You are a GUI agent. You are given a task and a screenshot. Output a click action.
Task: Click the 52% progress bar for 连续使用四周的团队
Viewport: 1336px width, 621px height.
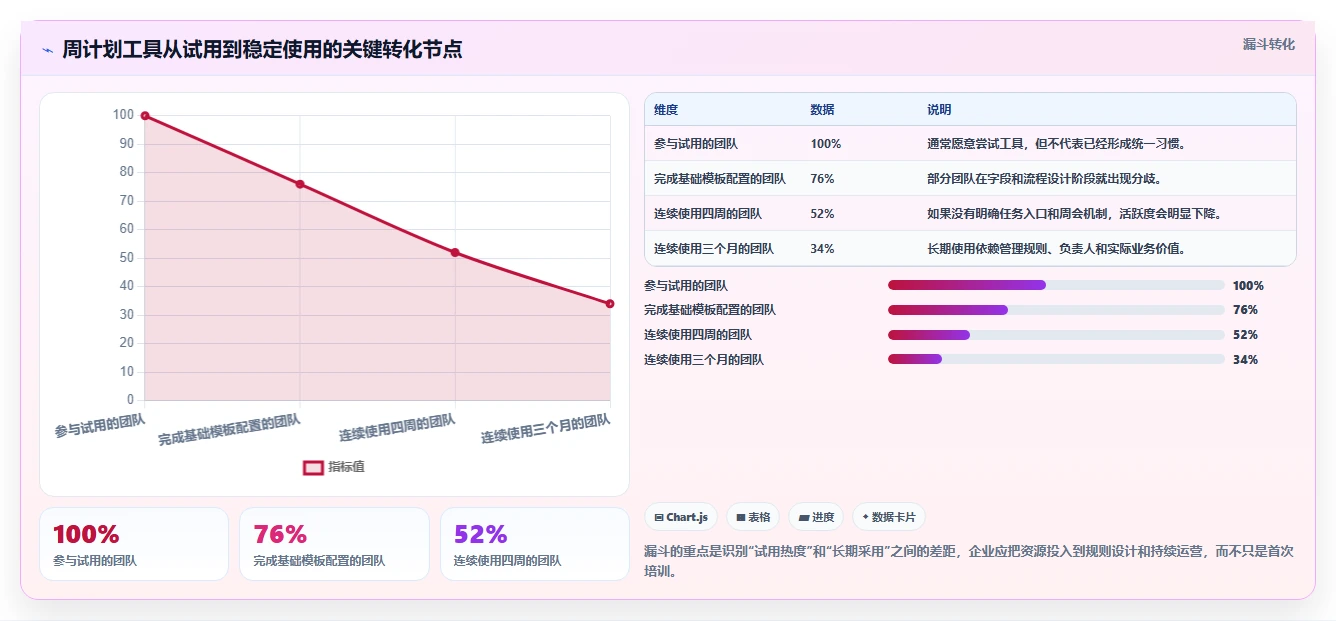point(1056,335)
